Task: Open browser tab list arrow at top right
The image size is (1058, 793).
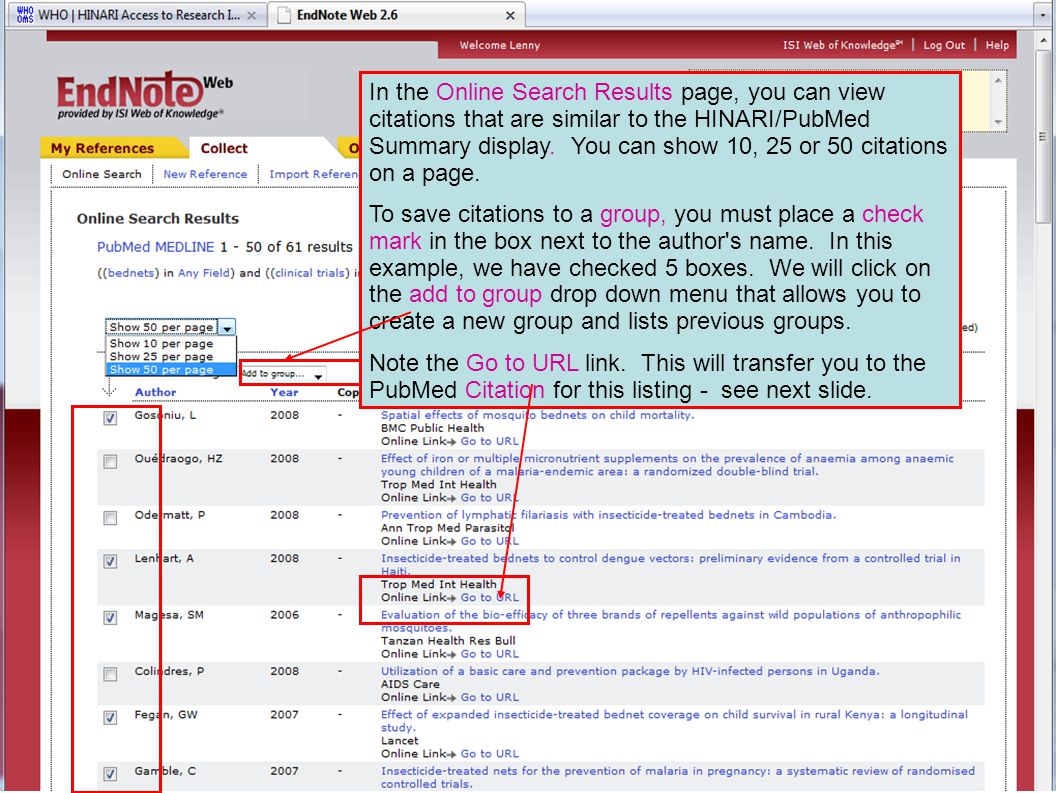Action: coord(1043,15)
